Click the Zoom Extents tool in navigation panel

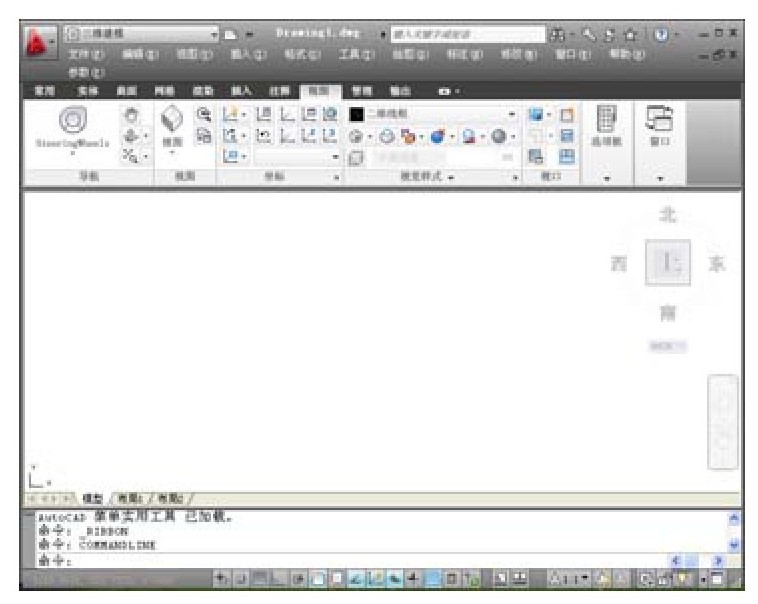[130, 156]
